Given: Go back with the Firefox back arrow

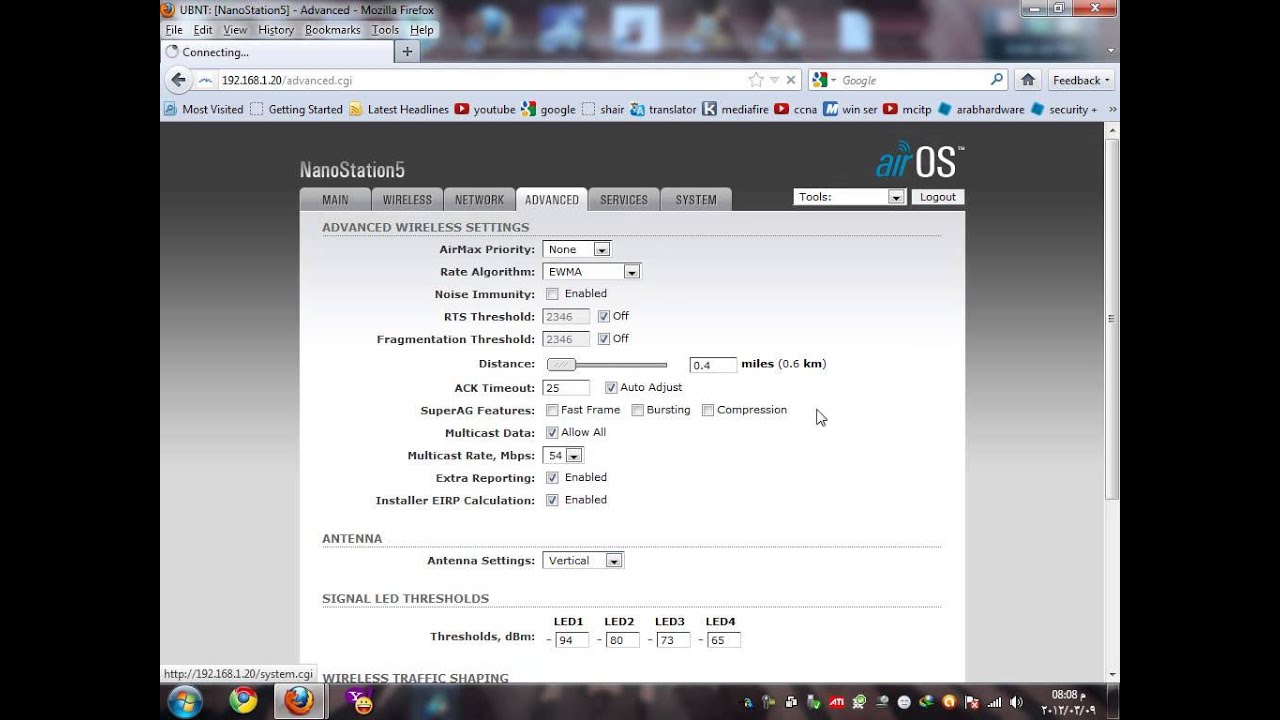Looking at the screenshot, I should pos(178,80).
